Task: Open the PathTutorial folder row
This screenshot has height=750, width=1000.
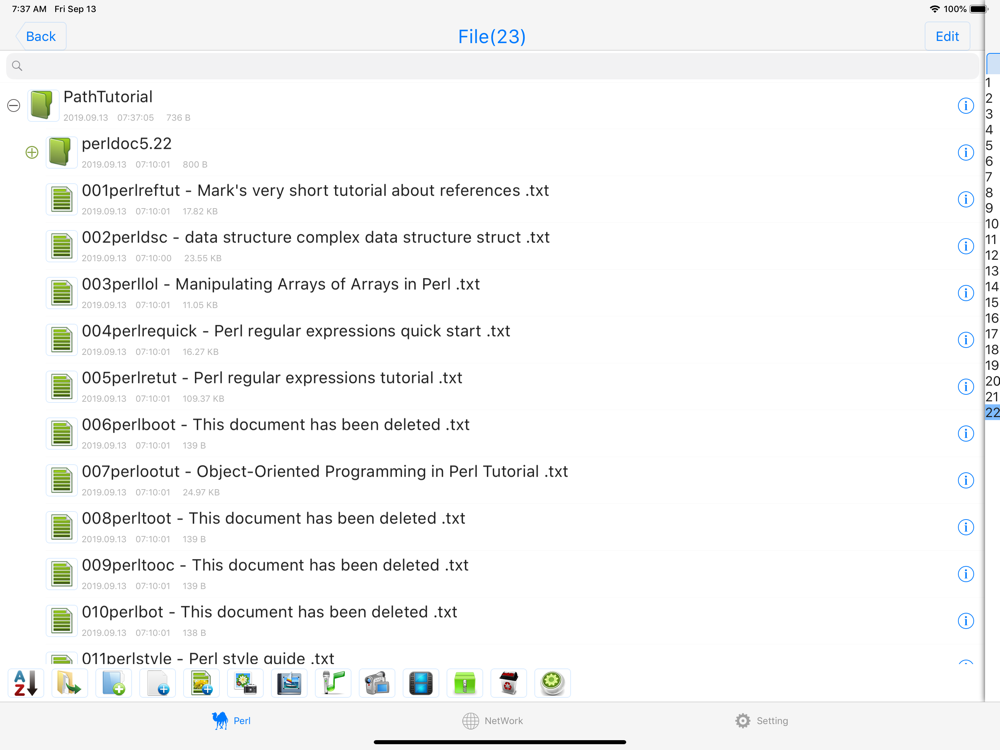Action: click(491, 106)
